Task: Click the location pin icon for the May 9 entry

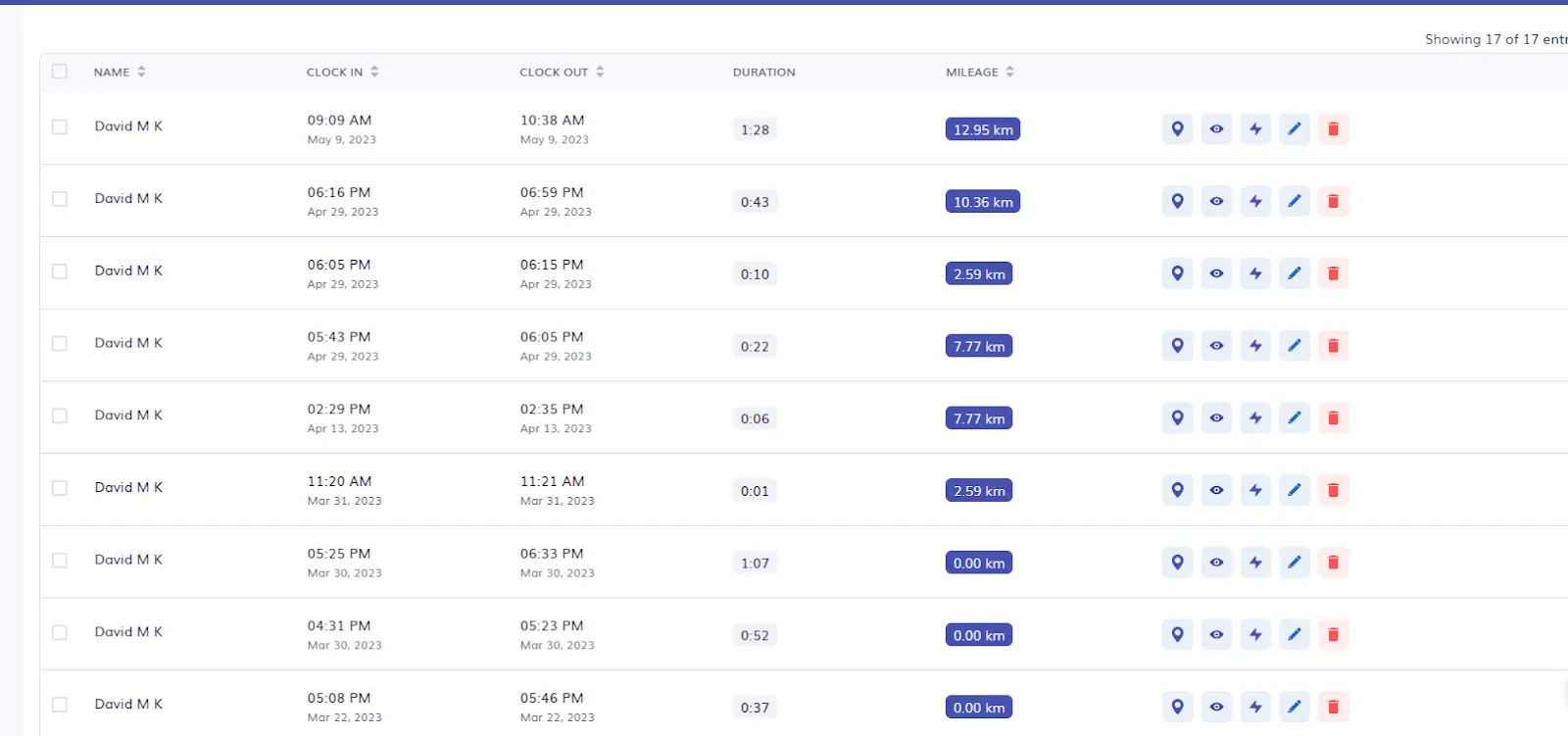Action: point(1177,129)
